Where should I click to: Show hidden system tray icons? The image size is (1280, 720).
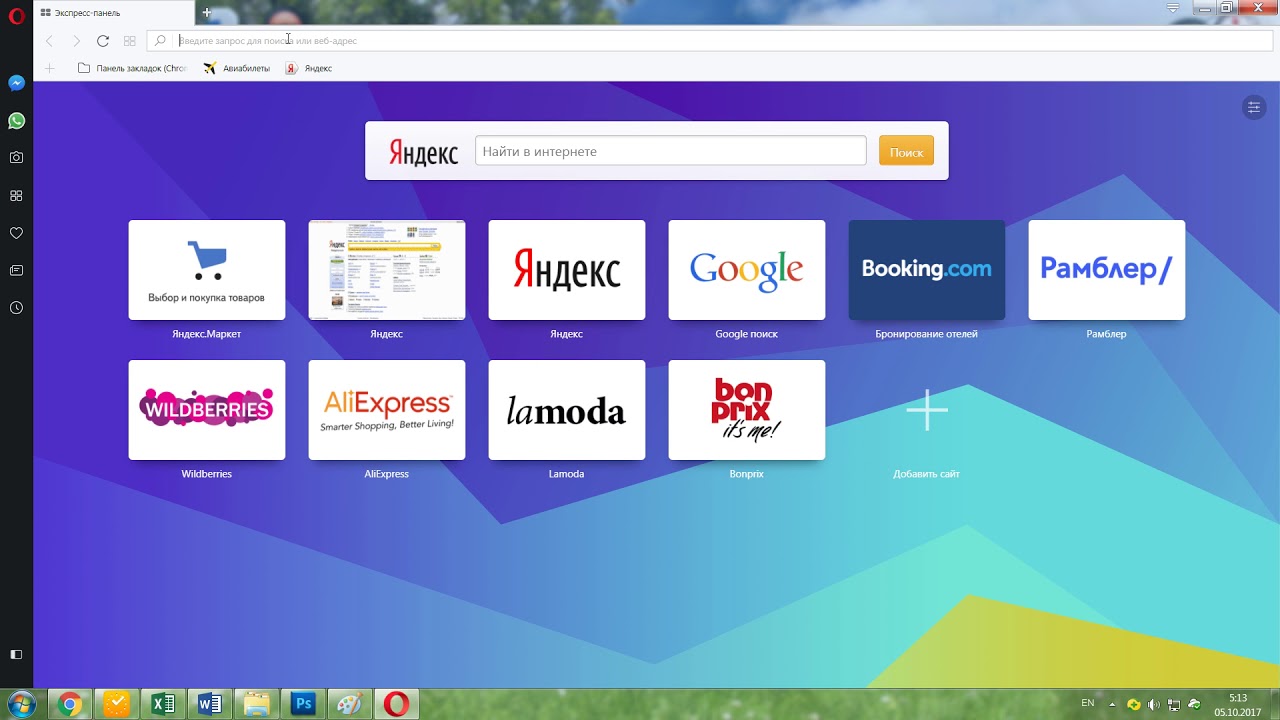(x=1112, y=704)
